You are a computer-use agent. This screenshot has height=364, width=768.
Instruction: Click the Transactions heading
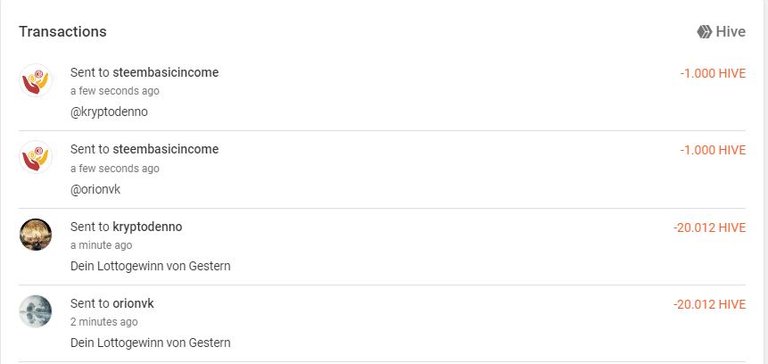coord(63,31)
